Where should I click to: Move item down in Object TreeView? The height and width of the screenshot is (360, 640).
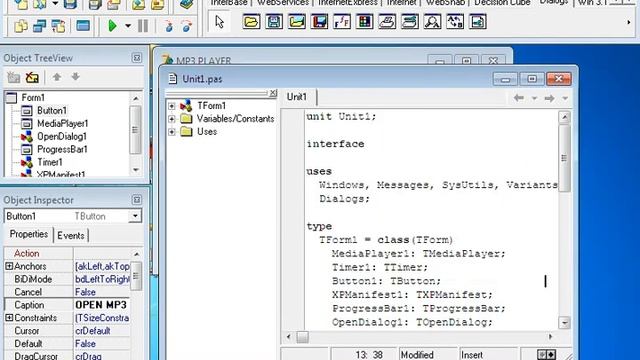76,76
